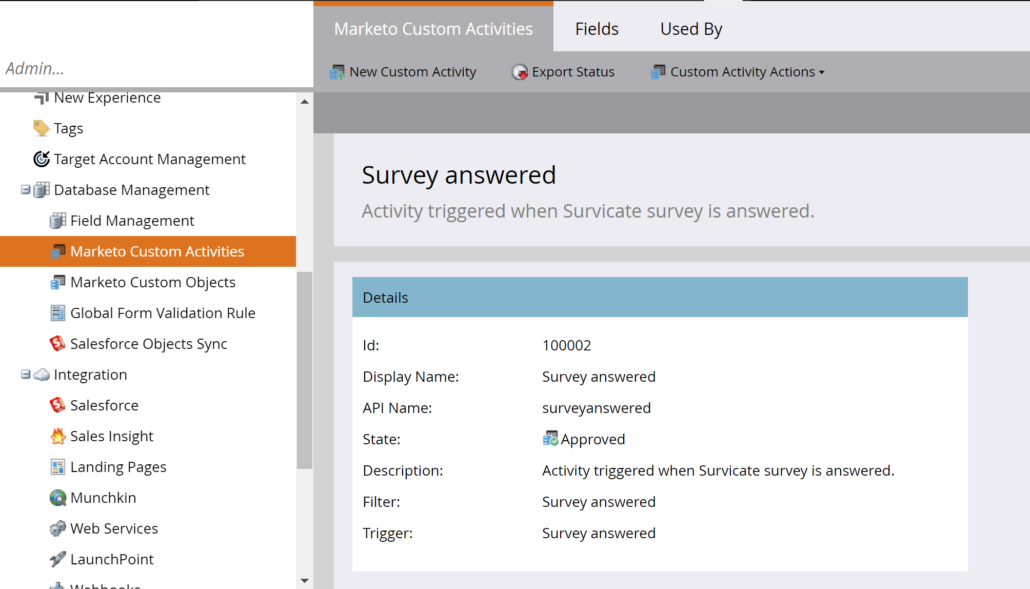Click the Custom Activity Actions icon
Image resolution: width=1030 pixels, height=589 pixels.
coord(658,72)
